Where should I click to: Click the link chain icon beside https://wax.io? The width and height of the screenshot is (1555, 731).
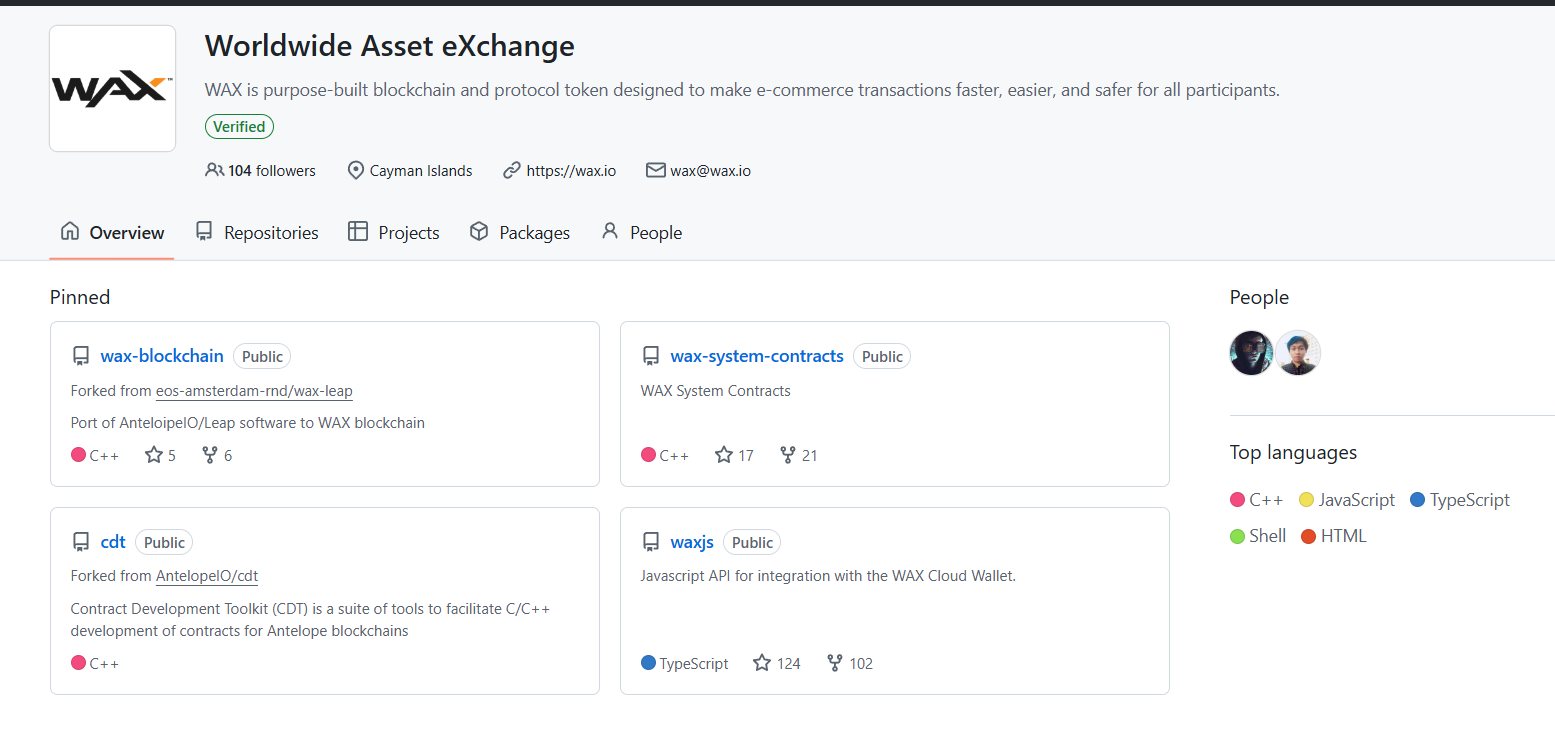click(x=512, y=170)
